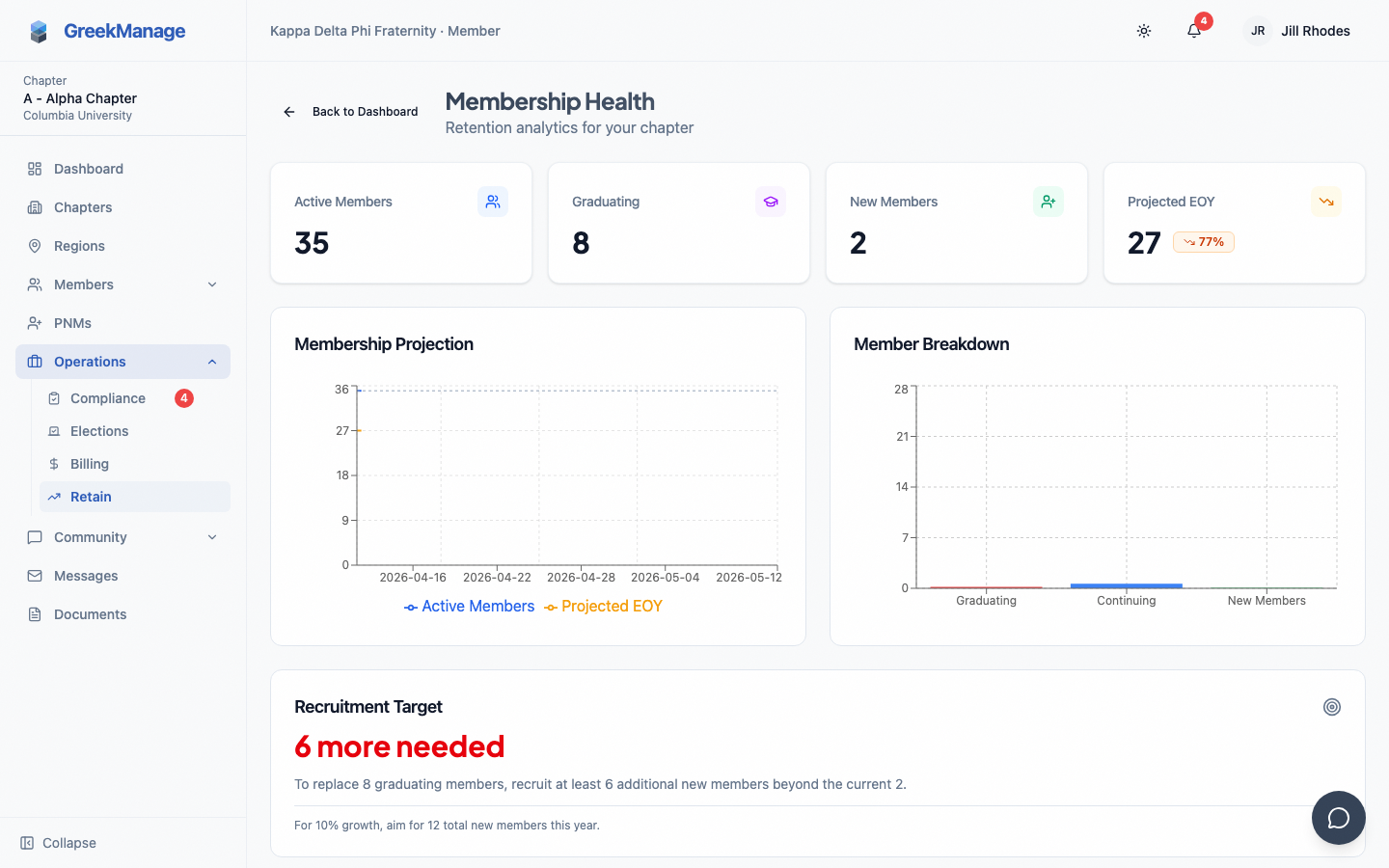
Task: Select the Alpha Chapter switcher
Action: click(x=123, y=98)
